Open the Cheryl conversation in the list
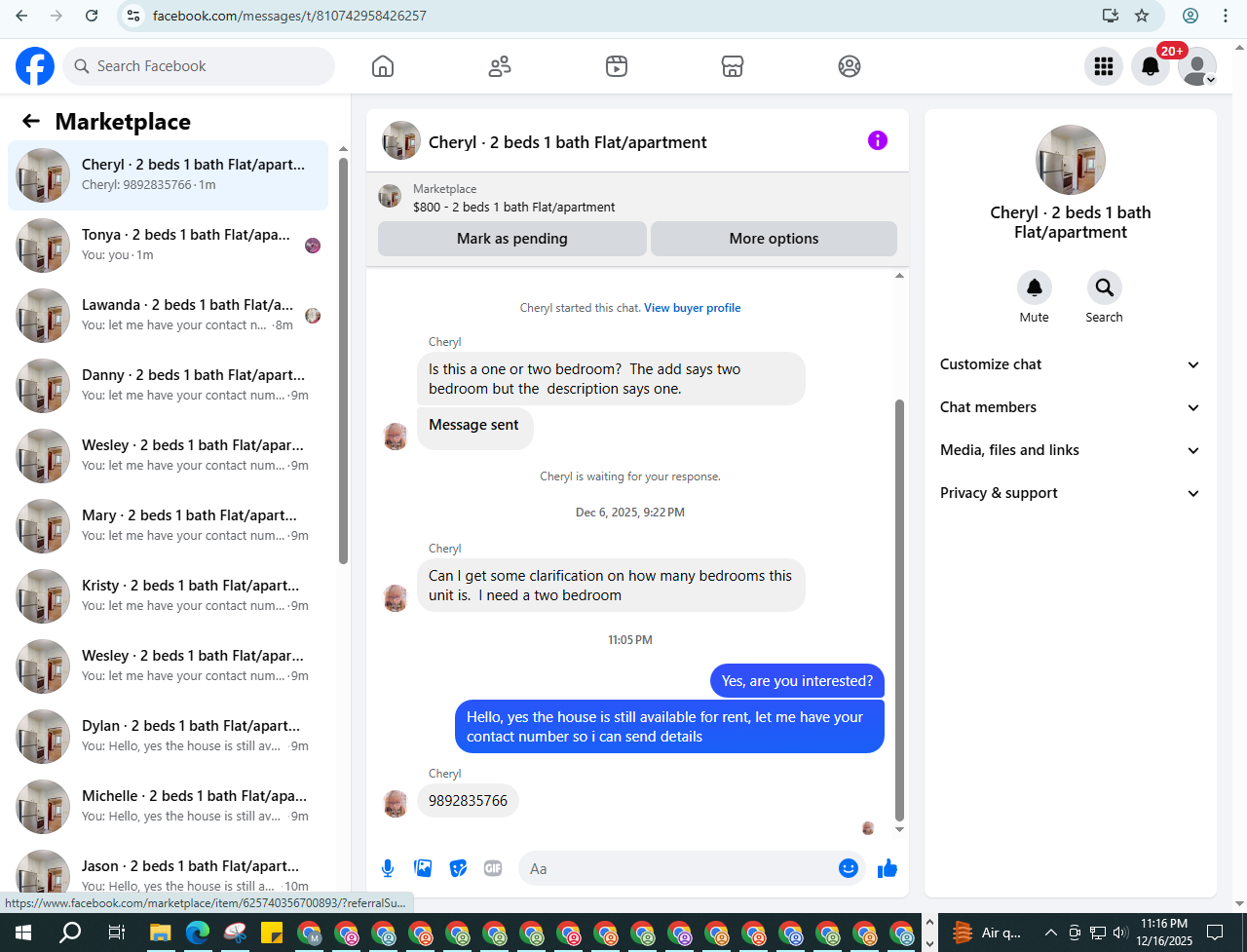 click(x=168, y=175)
